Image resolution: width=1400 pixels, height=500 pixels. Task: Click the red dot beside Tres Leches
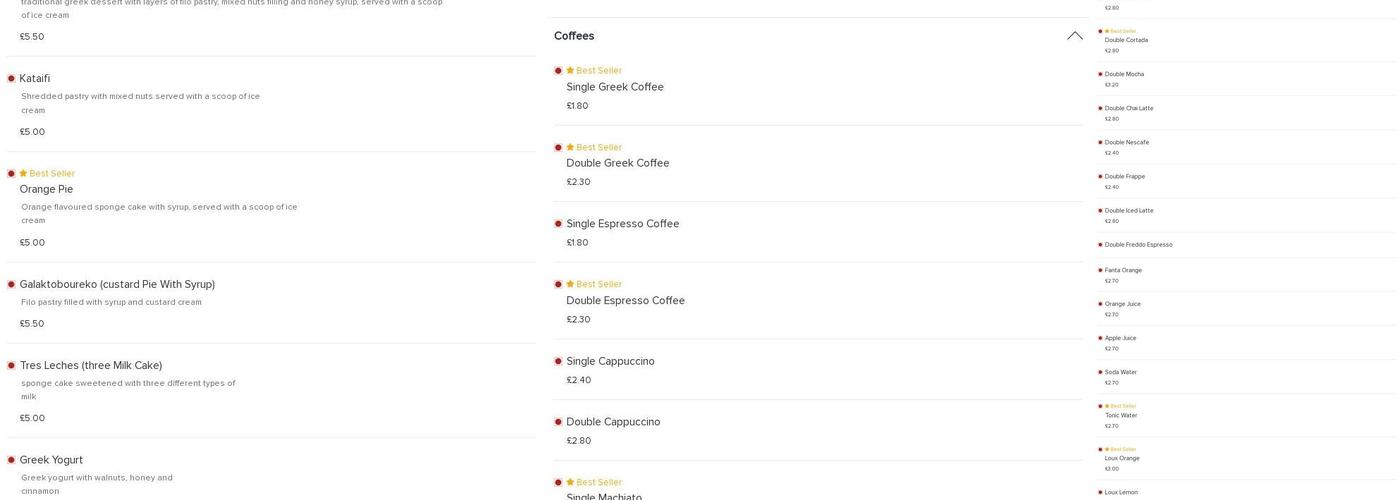[11, 366]
